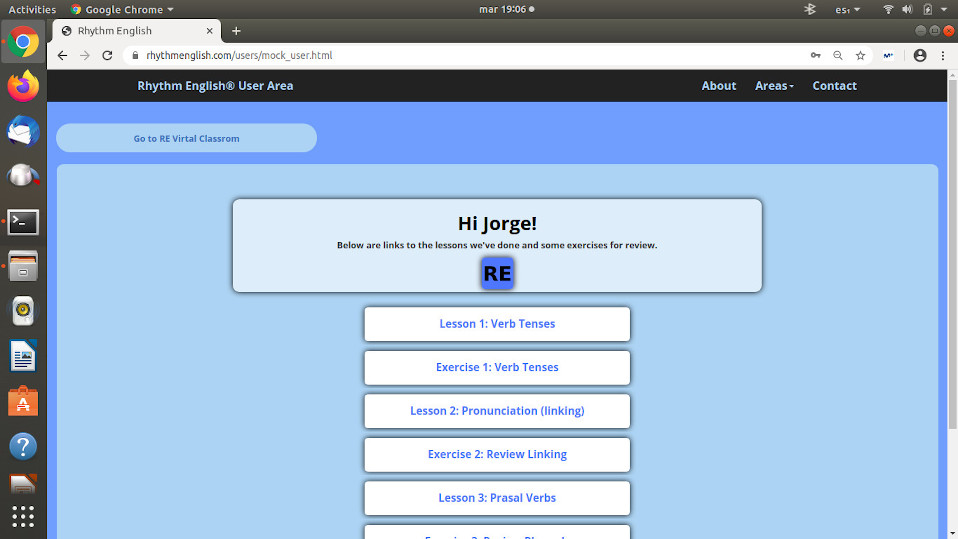Open Lesson 1: Verb Tenses link
Screen dimensions: 958x539
497,324
